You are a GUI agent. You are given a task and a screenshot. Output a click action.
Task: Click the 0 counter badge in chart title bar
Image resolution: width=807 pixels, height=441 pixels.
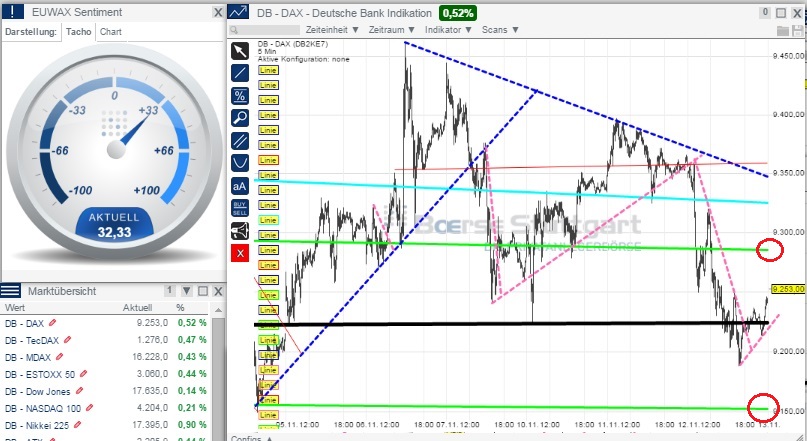coord(765,12)
